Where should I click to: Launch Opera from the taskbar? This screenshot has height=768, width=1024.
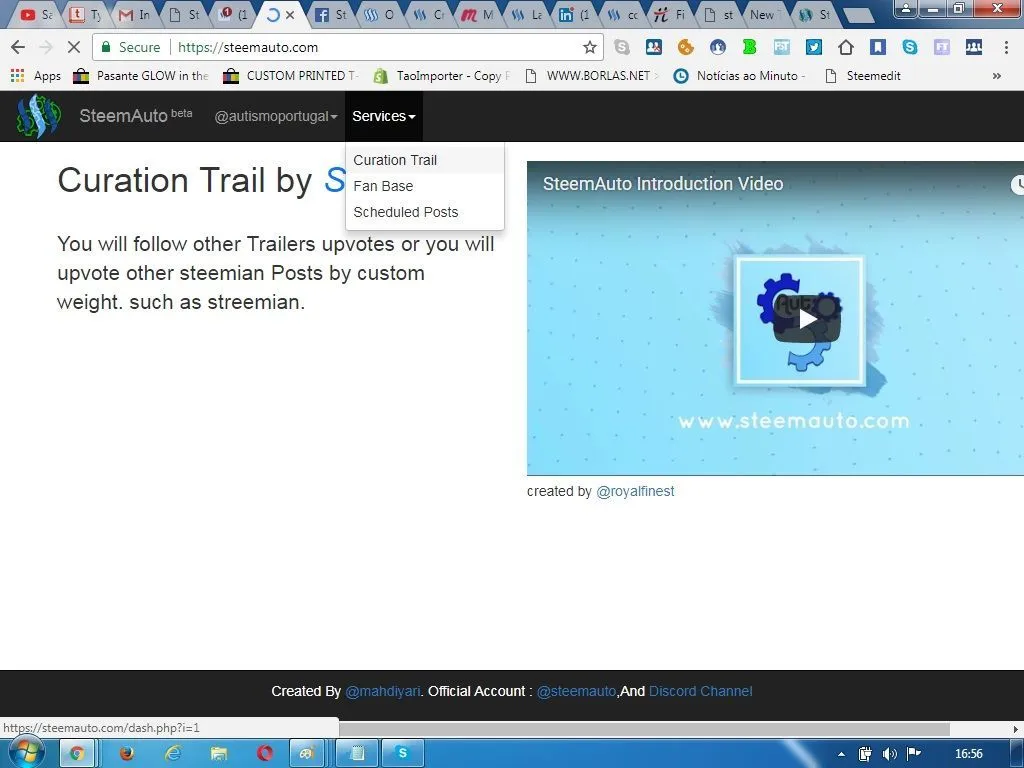click(265, 754)
